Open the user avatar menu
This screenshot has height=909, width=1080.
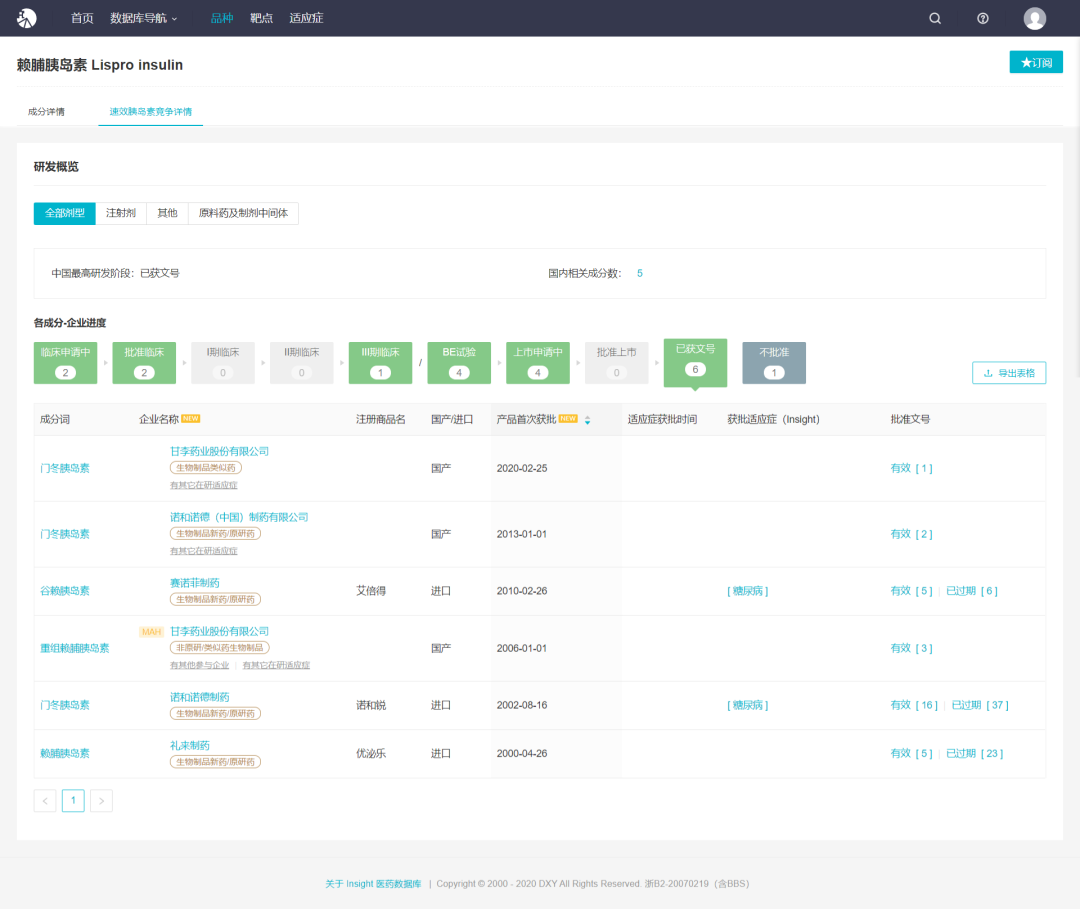tap(1035, 19)
